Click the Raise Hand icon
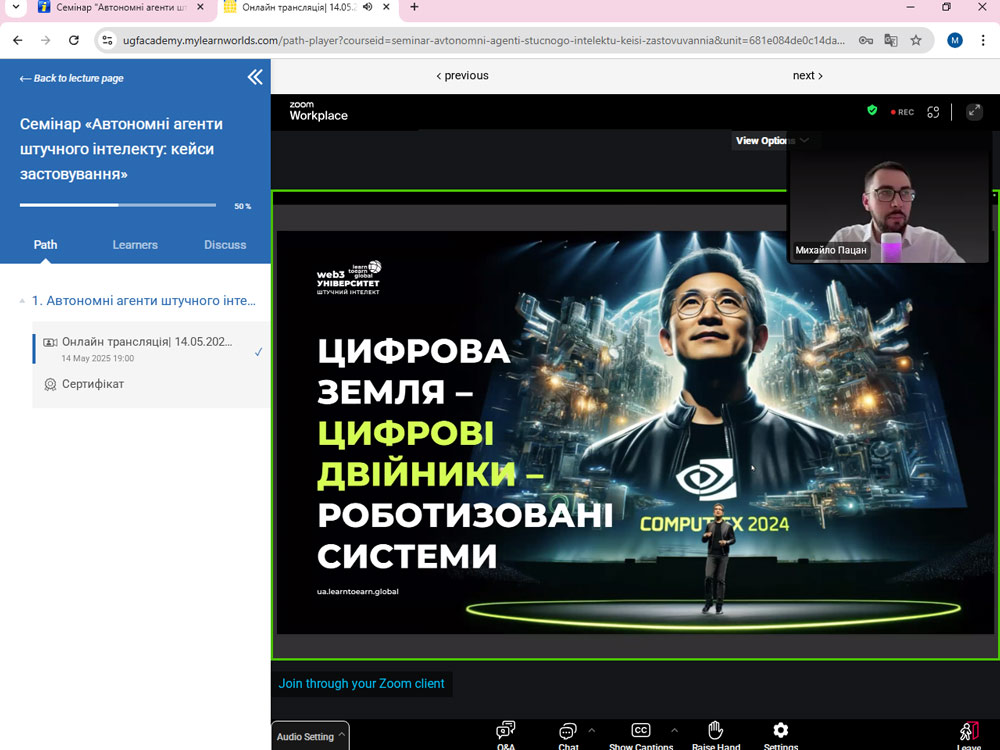This screenshot has height=750, width=1000. coord(715,731)
